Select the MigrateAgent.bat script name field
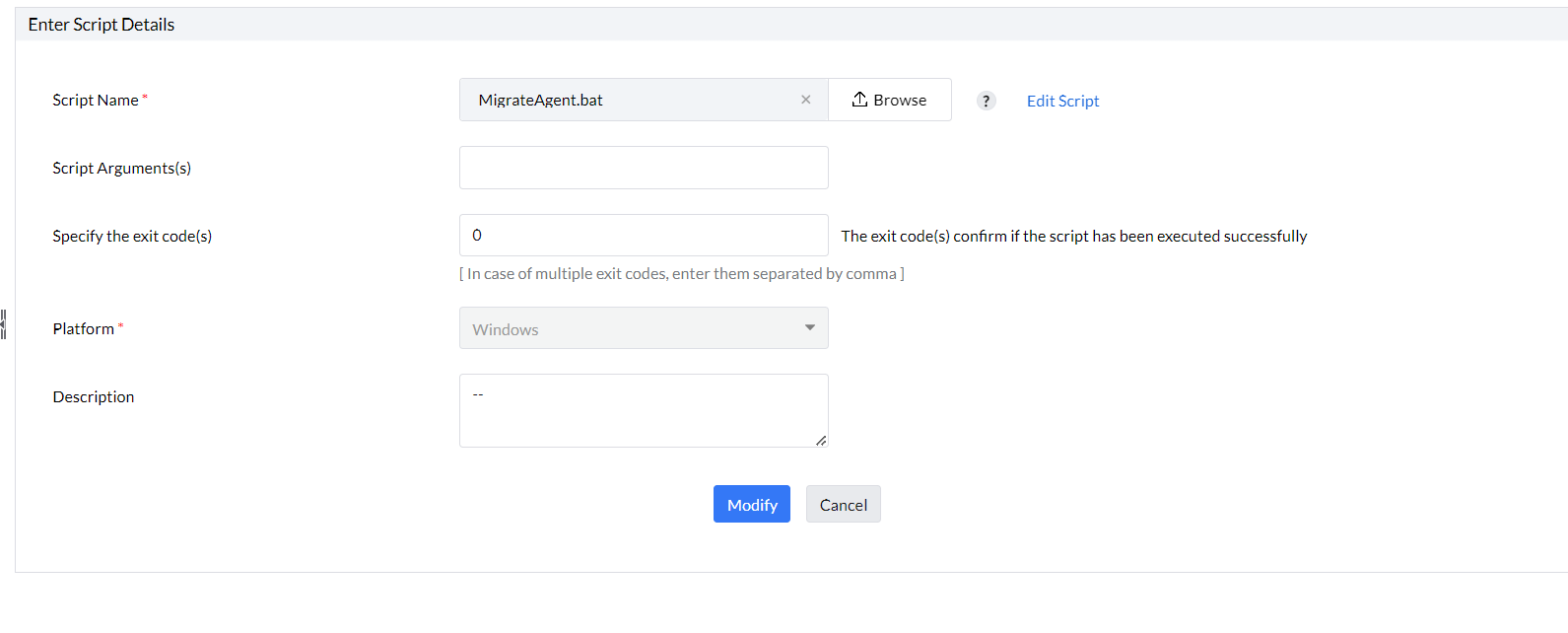This screenshot has height=633, width=1568. [x=631, y=100]
